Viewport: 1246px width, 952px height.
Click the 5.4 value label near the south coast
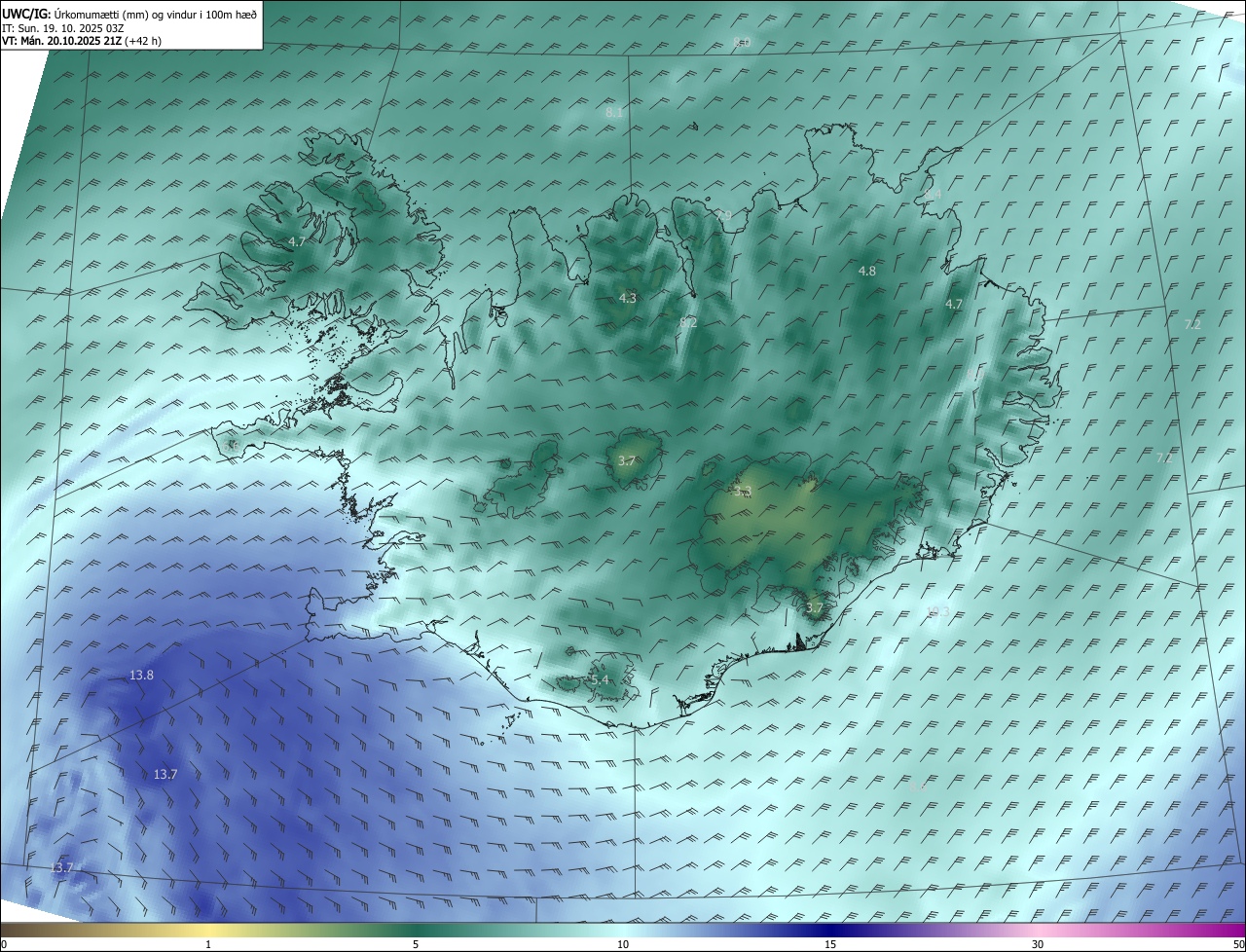(600, 679)
